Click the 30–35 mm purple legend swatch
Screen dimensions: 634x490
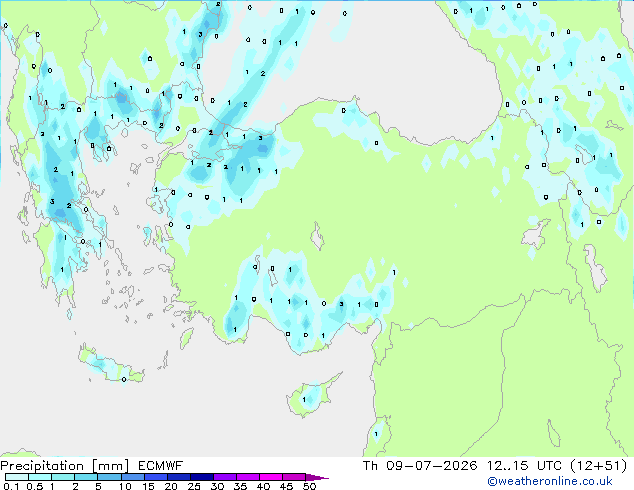(224, 477)
